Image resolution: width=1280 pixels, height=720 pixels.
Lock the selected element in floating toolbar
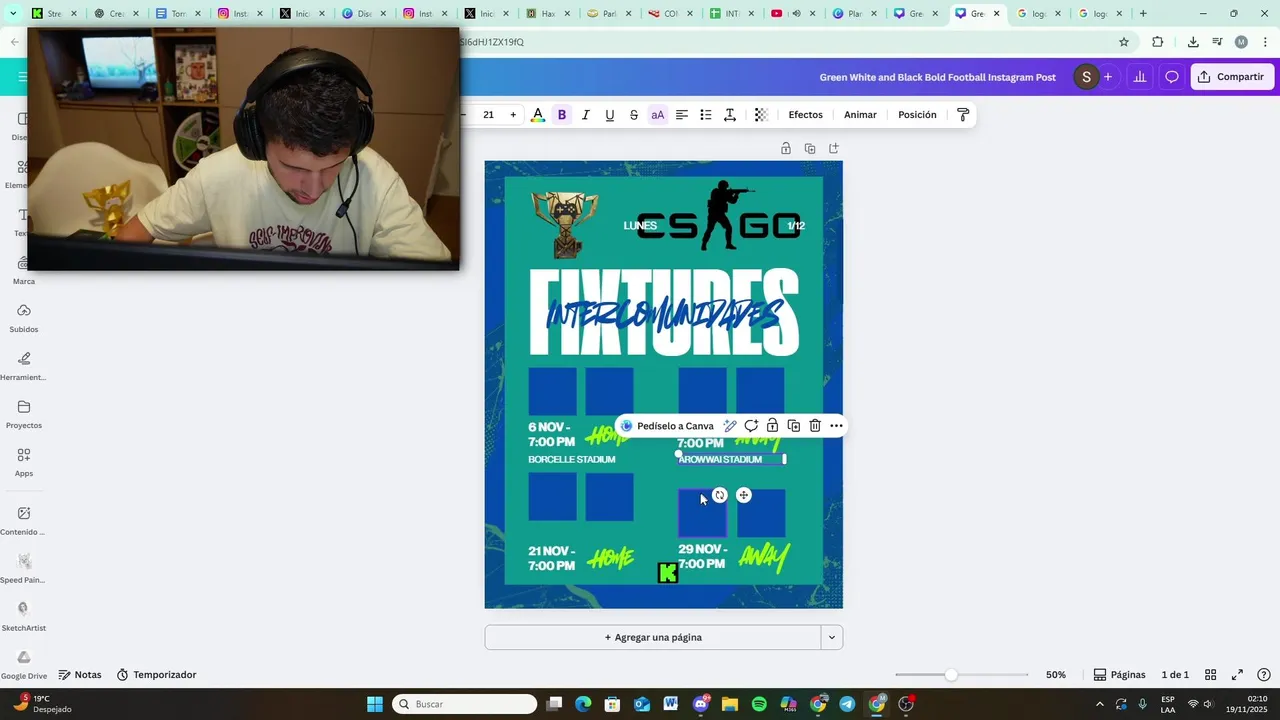[x=772, y=426]
